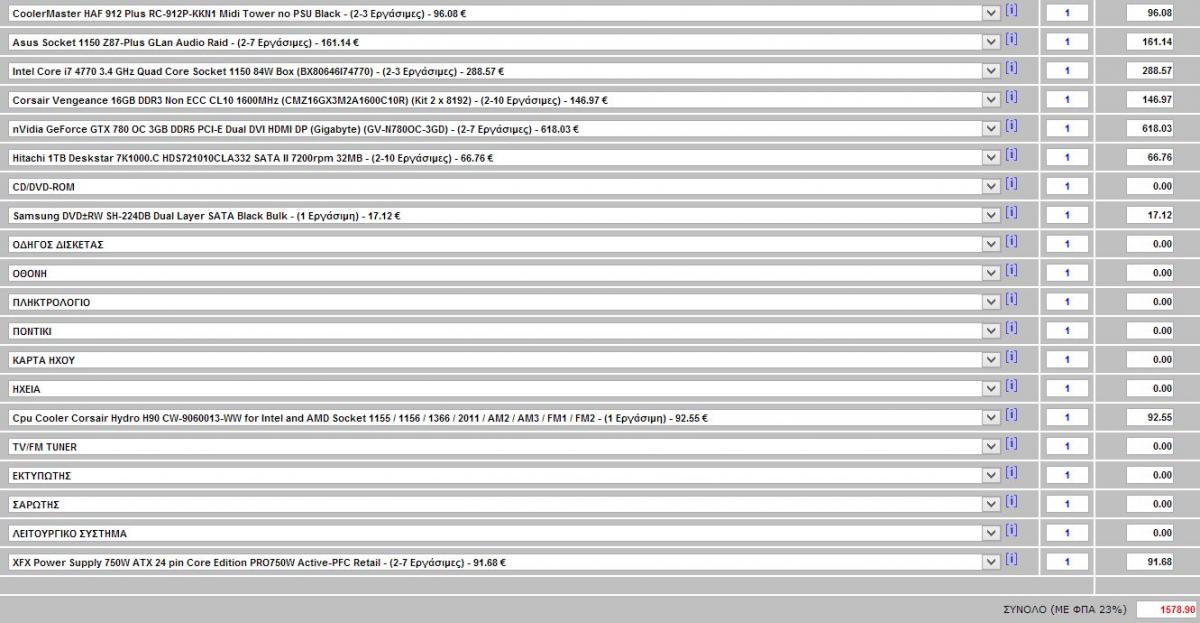Select the 92.55 price field
The width and height of the screenshot is (1200, 623).
click(1150, 418)
